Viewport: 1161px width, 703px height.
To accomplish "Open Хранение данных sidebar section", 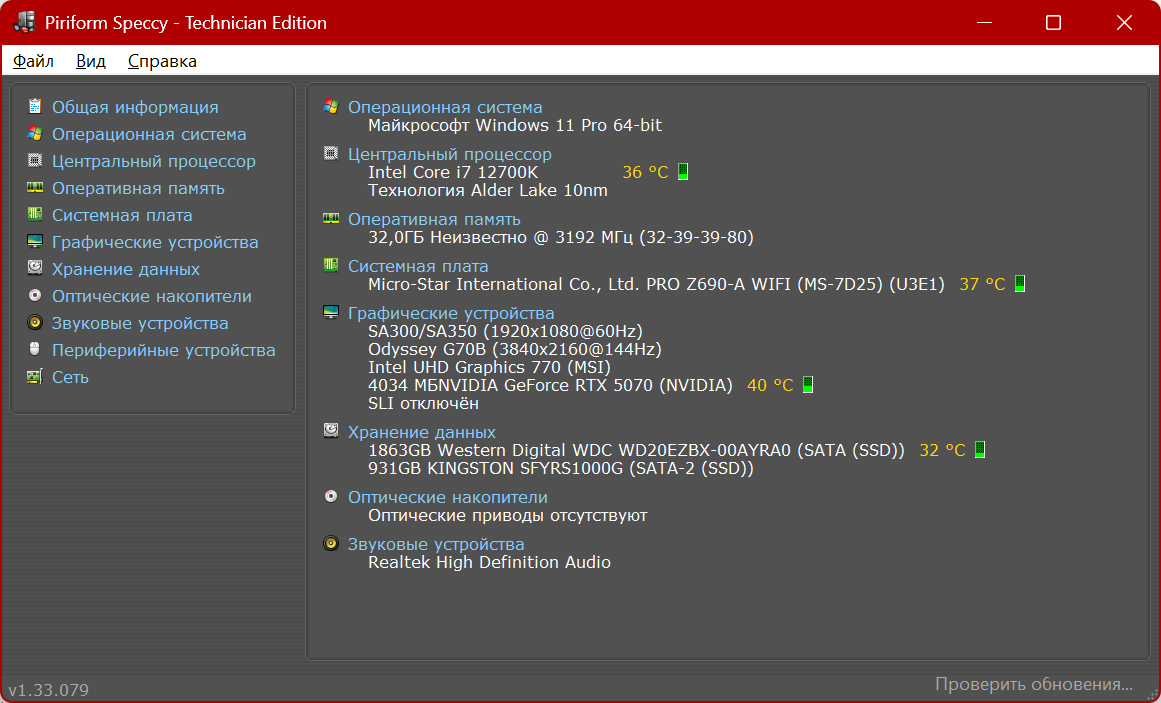I will pyautogui.click(x=126, y=269).
